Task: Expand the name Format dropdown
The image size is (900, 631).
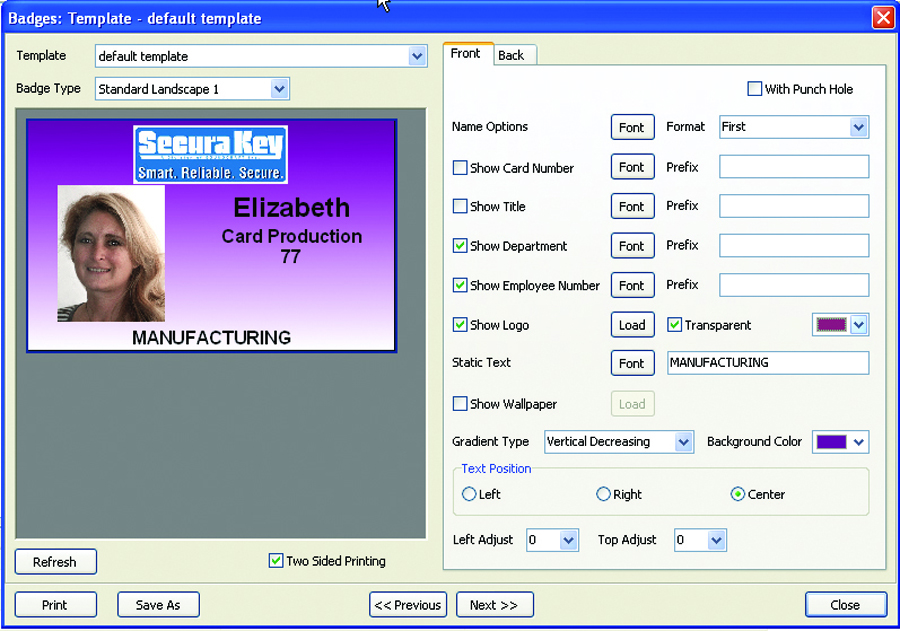Action: [x=857, y=127]
